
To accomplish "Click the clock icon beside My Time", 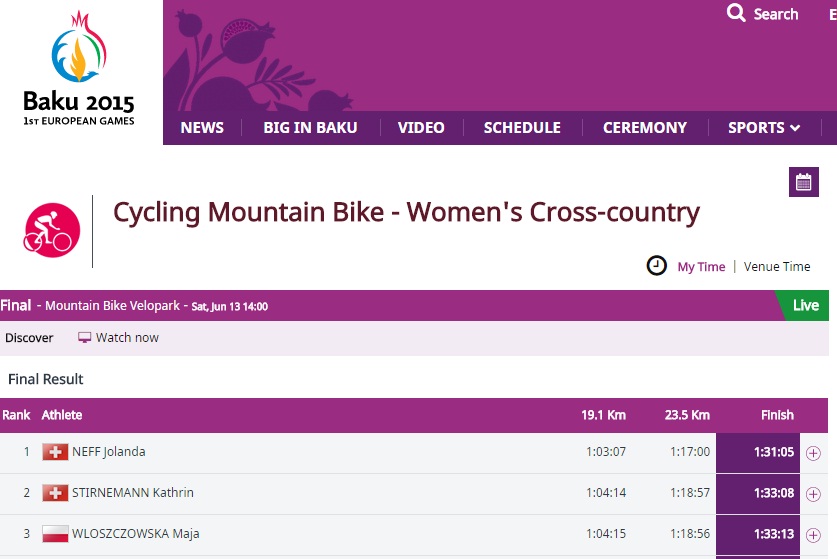I will click(x=657, y=265).
